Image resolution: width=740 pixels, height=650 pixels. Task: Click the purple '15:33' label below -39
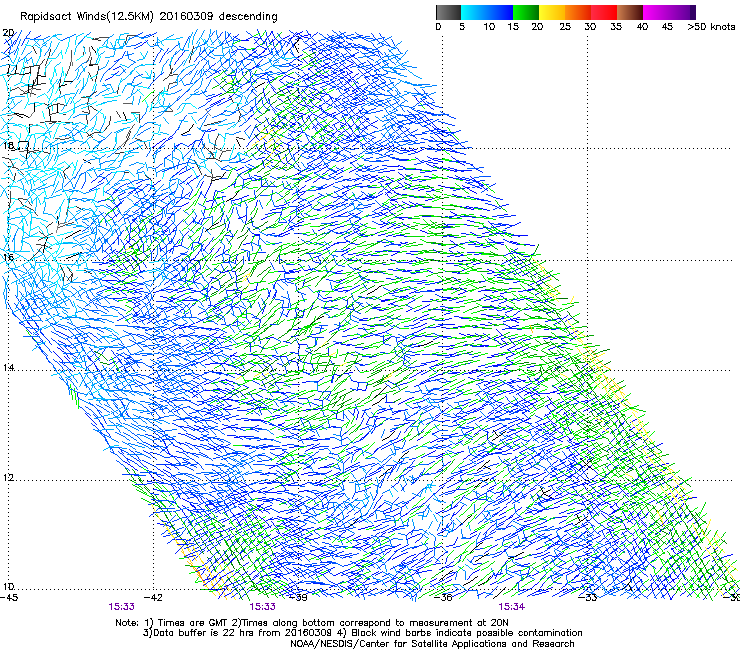click(262, 607)
